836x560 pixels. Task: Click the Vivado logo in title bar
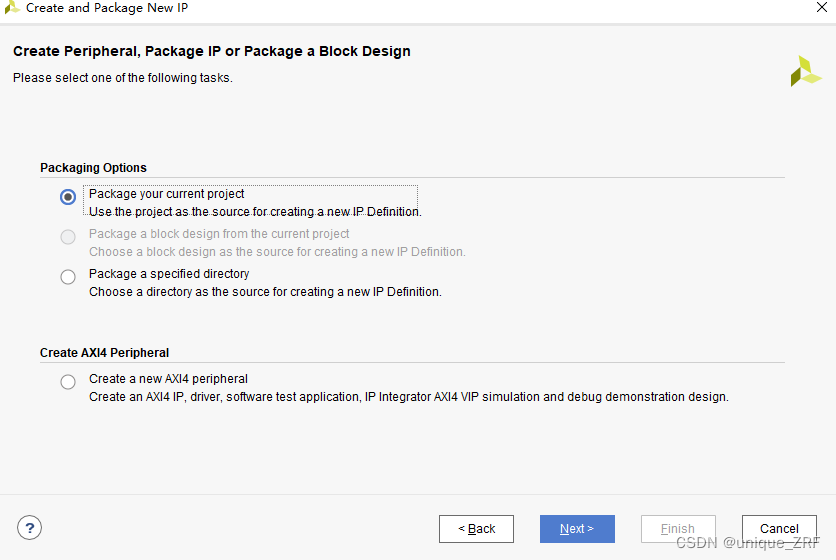[12, 7]
